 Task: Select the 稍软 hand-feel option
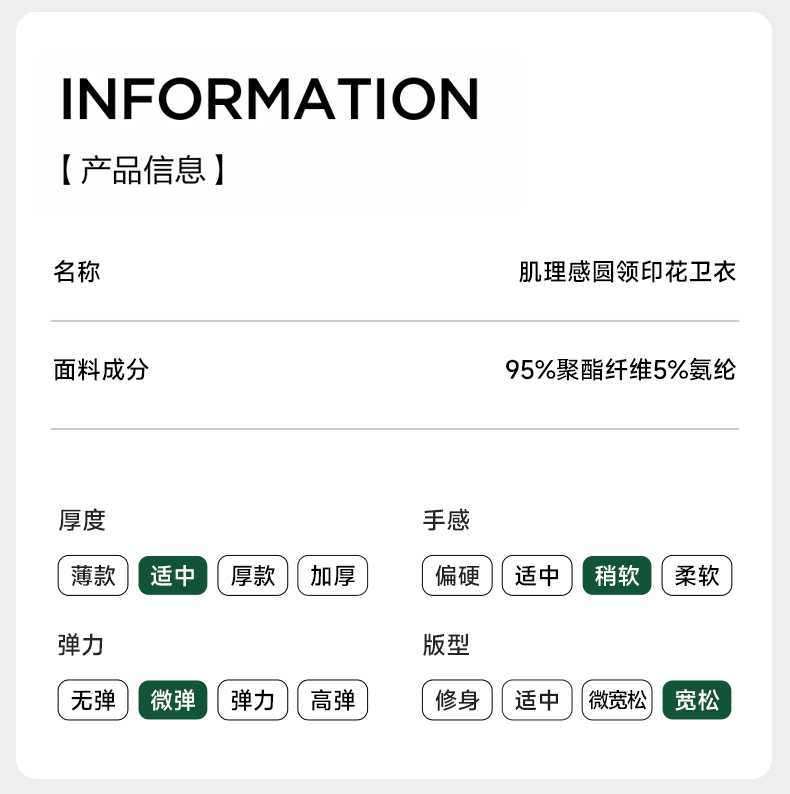[617, 576]
